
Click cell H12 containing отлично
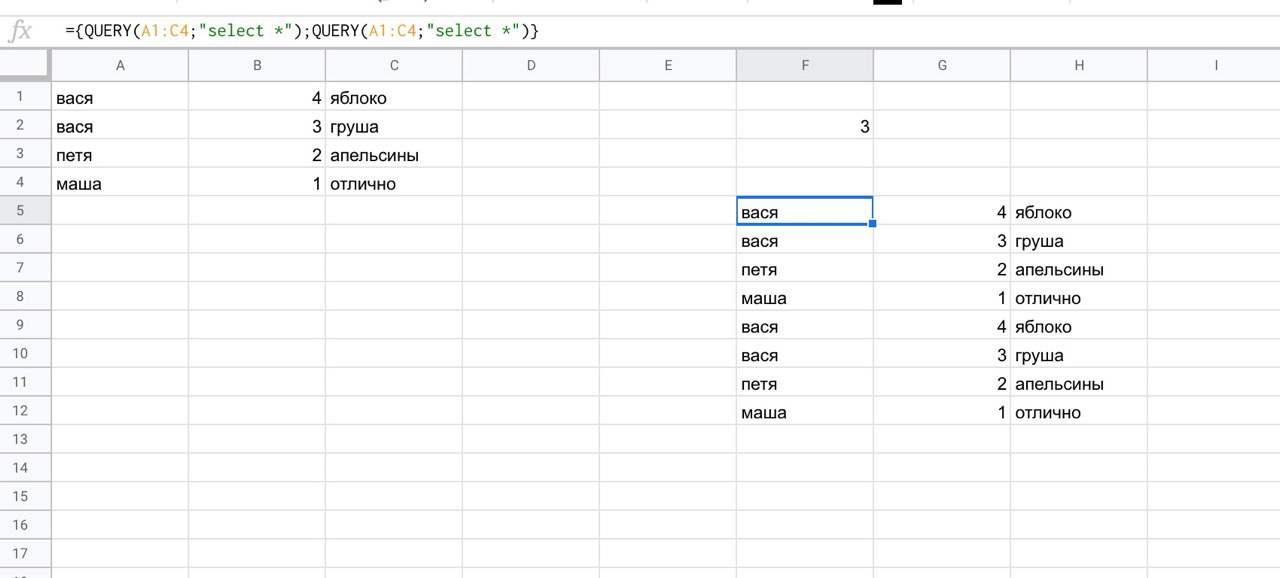1079,412
